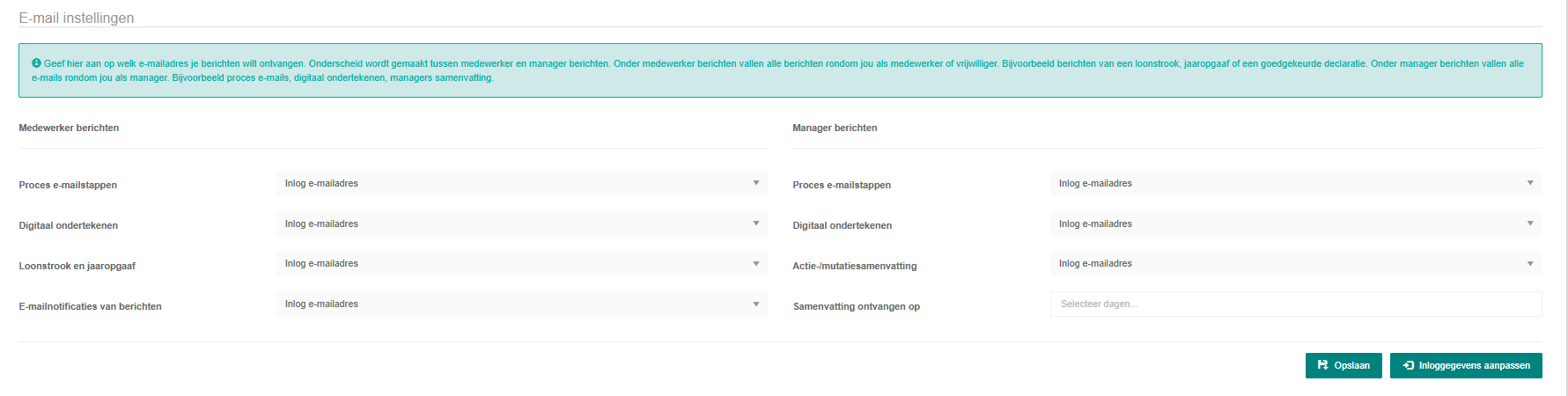Click the save icon on the Opslaan button
The image size is (1568, 396).
coord(1322,365)
